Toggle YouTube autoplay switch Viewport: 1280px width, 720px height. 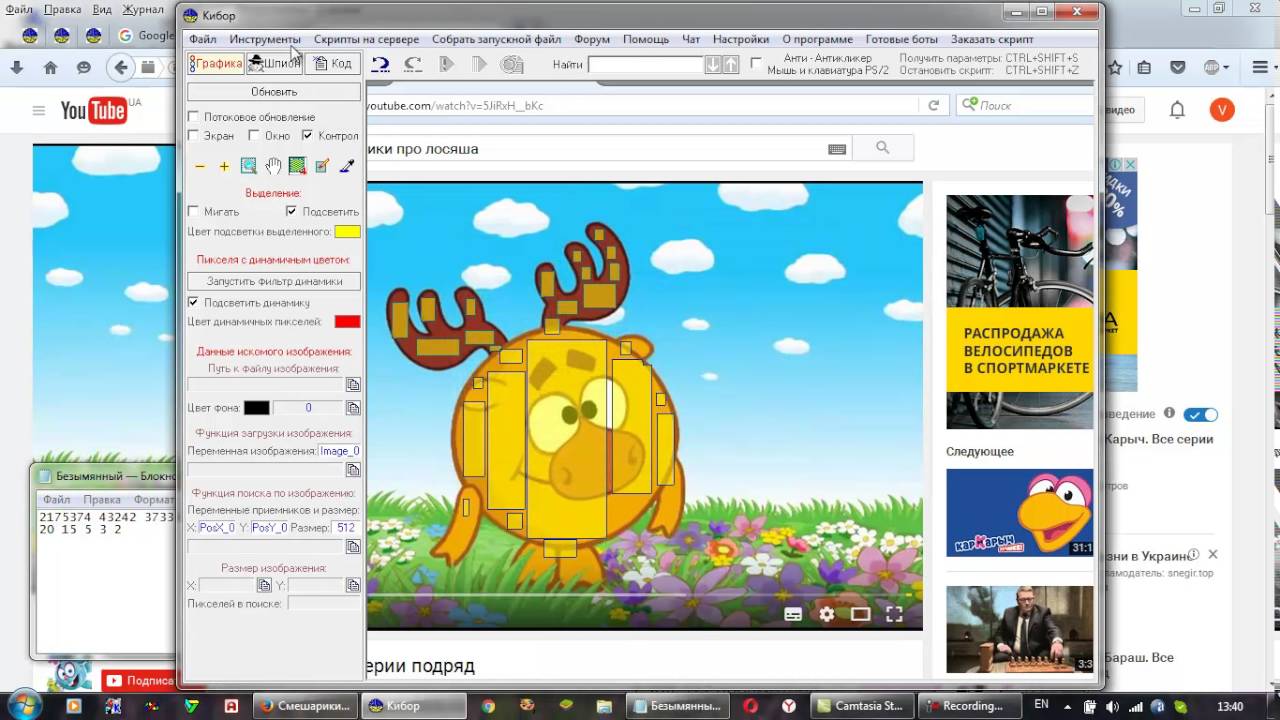[1201, 414]
